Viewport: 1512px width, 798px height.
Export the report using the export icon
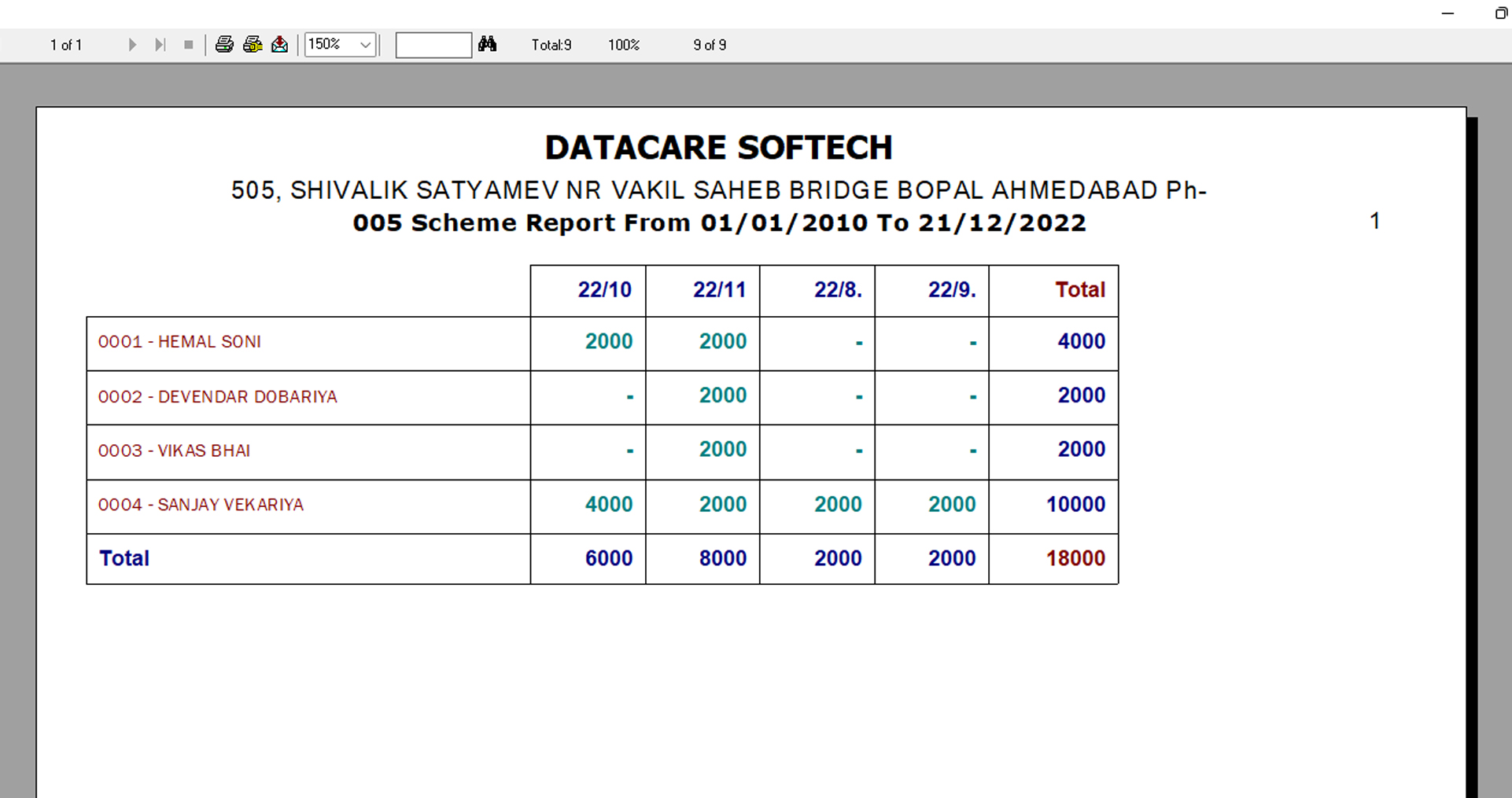coord(280,45)
